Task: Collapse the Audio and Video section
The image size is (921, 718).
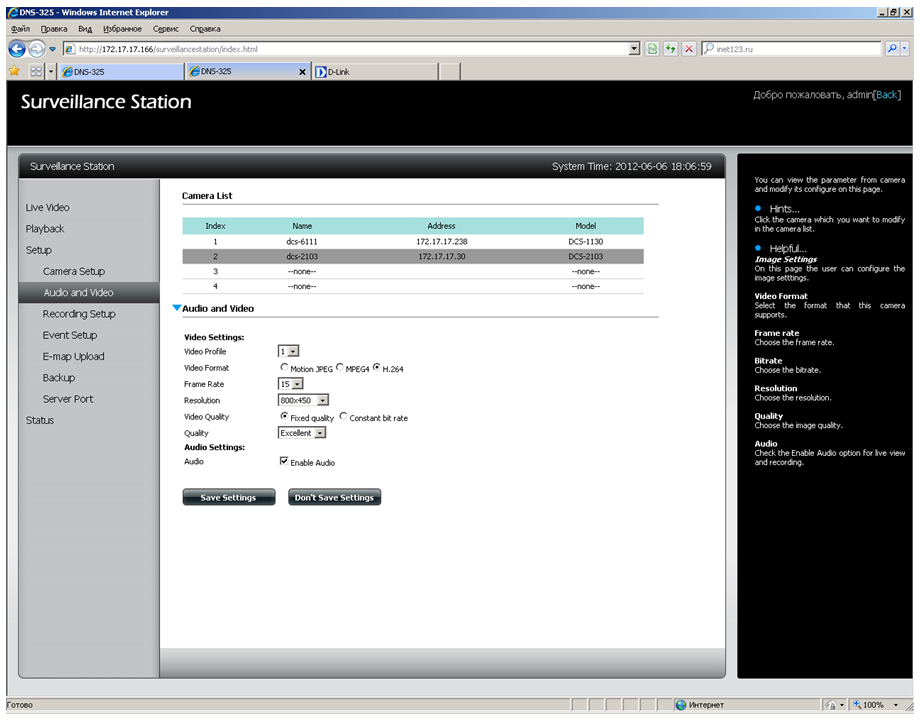Action: click(x=177, y=309)
